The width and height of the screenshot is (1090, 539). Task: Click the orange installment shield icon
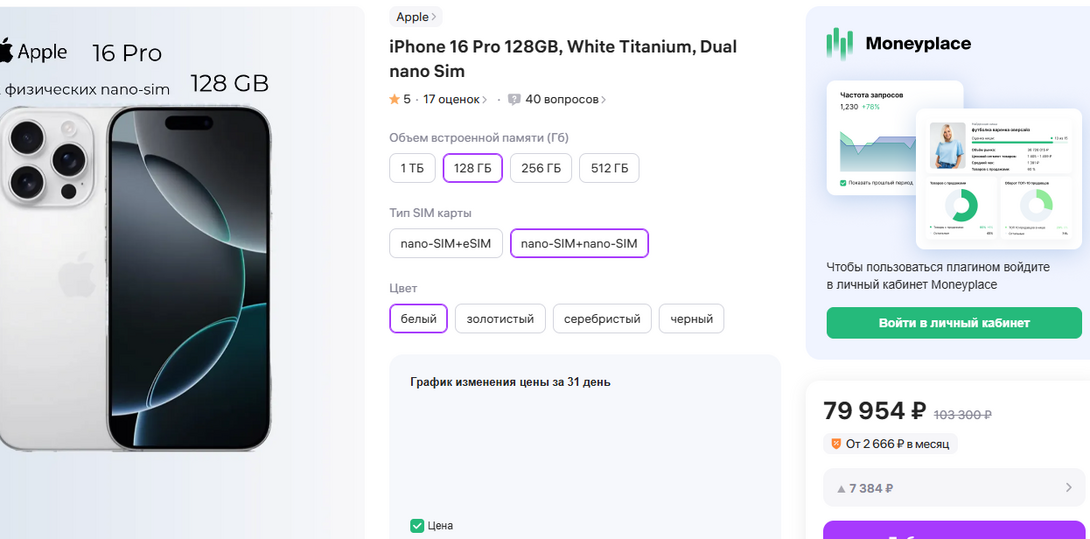(x=835, y=443)
